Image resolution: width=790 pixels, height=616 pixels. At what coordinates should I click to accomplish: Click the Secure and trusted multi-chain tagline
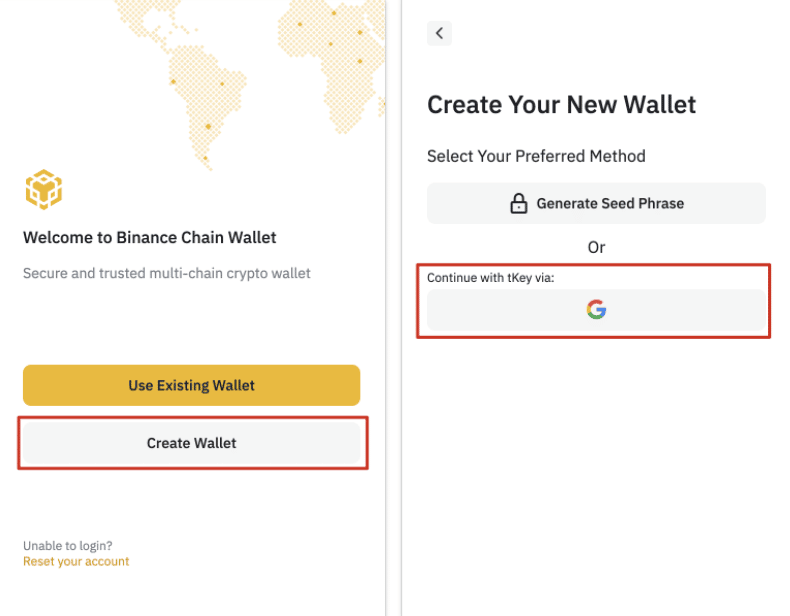click(x=167, y=273)
